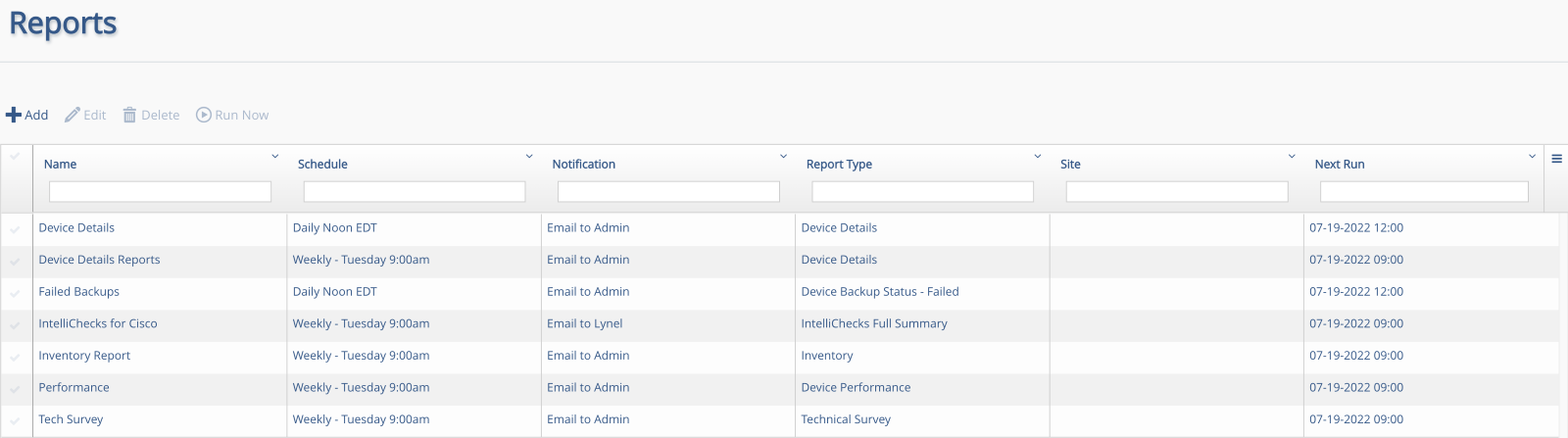Open the IntelliChecks for Cisco report
This screenshot has height=438, width=1568.
tap(98, 323)
